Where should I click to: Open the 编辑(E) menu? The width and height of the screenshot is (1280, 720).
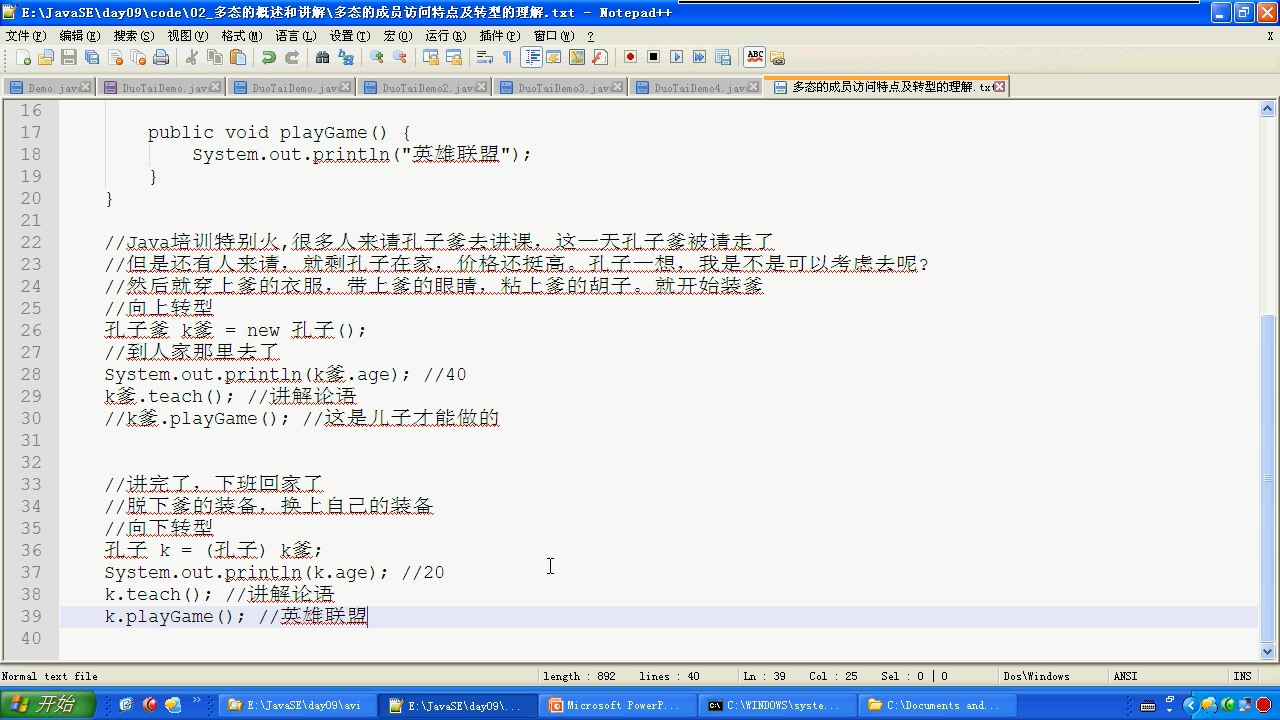[x=79, y=36]
